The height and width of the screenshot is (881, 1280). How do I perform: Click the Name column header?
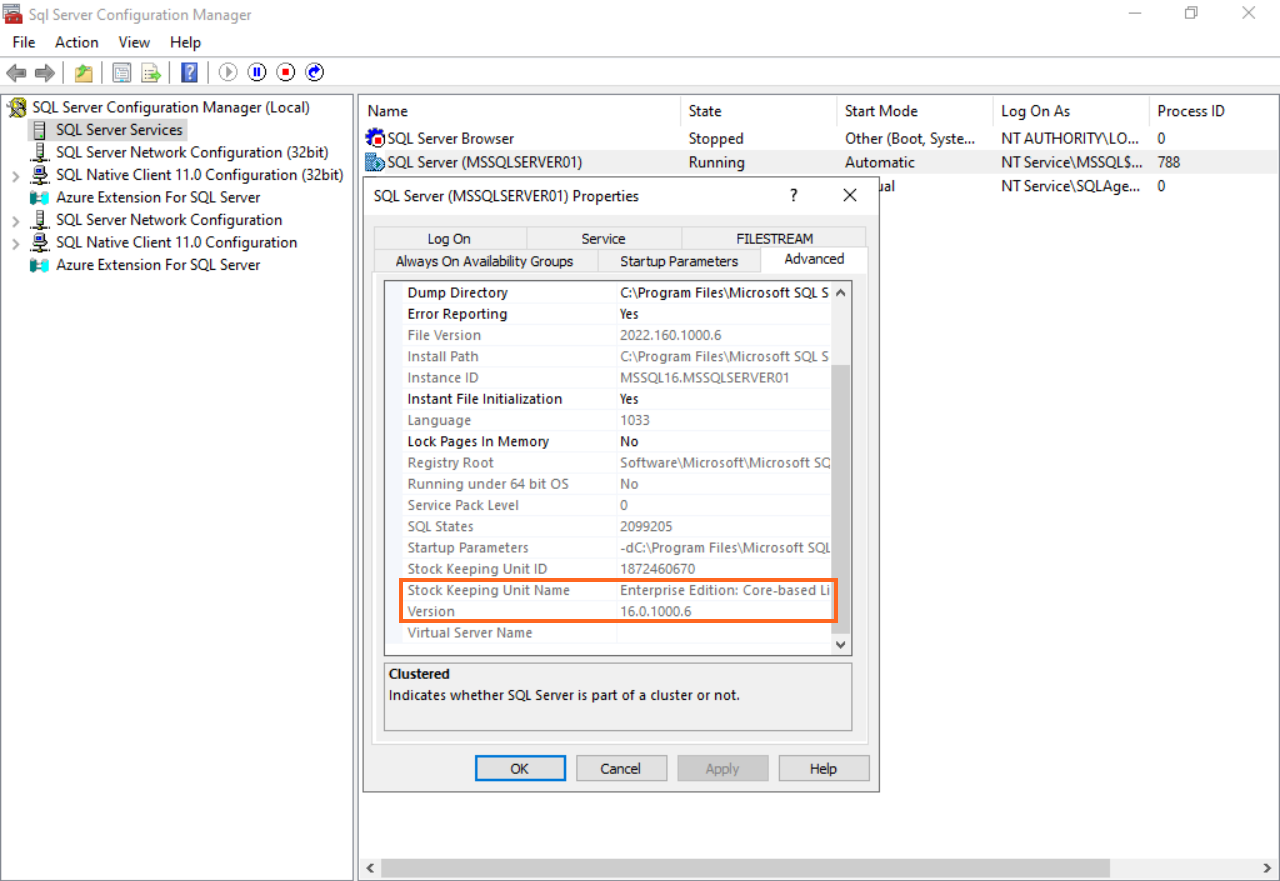pos(519,111)
